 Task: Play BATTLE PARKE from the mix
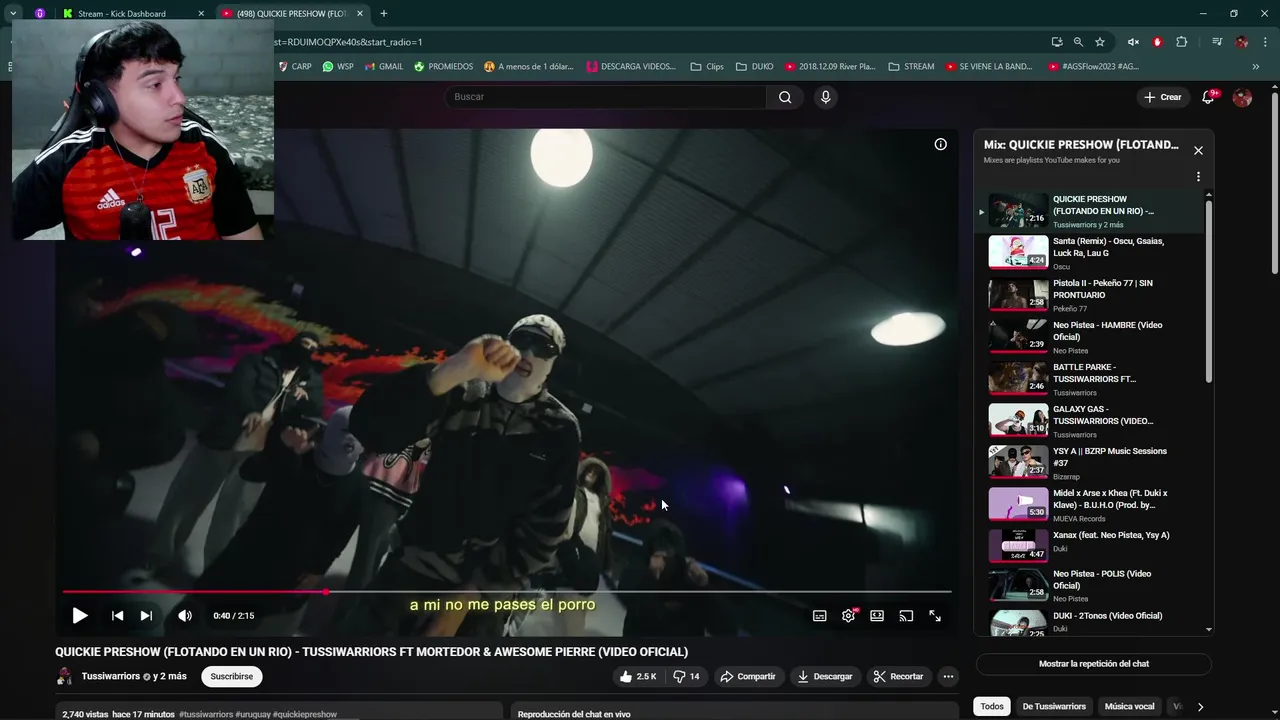pos(1090,379)
